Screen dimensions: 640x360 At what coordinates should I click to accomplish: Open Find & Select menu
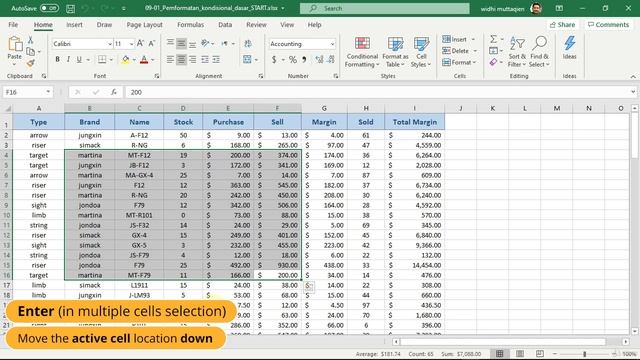pyautogui.click(x=539, y=52)
